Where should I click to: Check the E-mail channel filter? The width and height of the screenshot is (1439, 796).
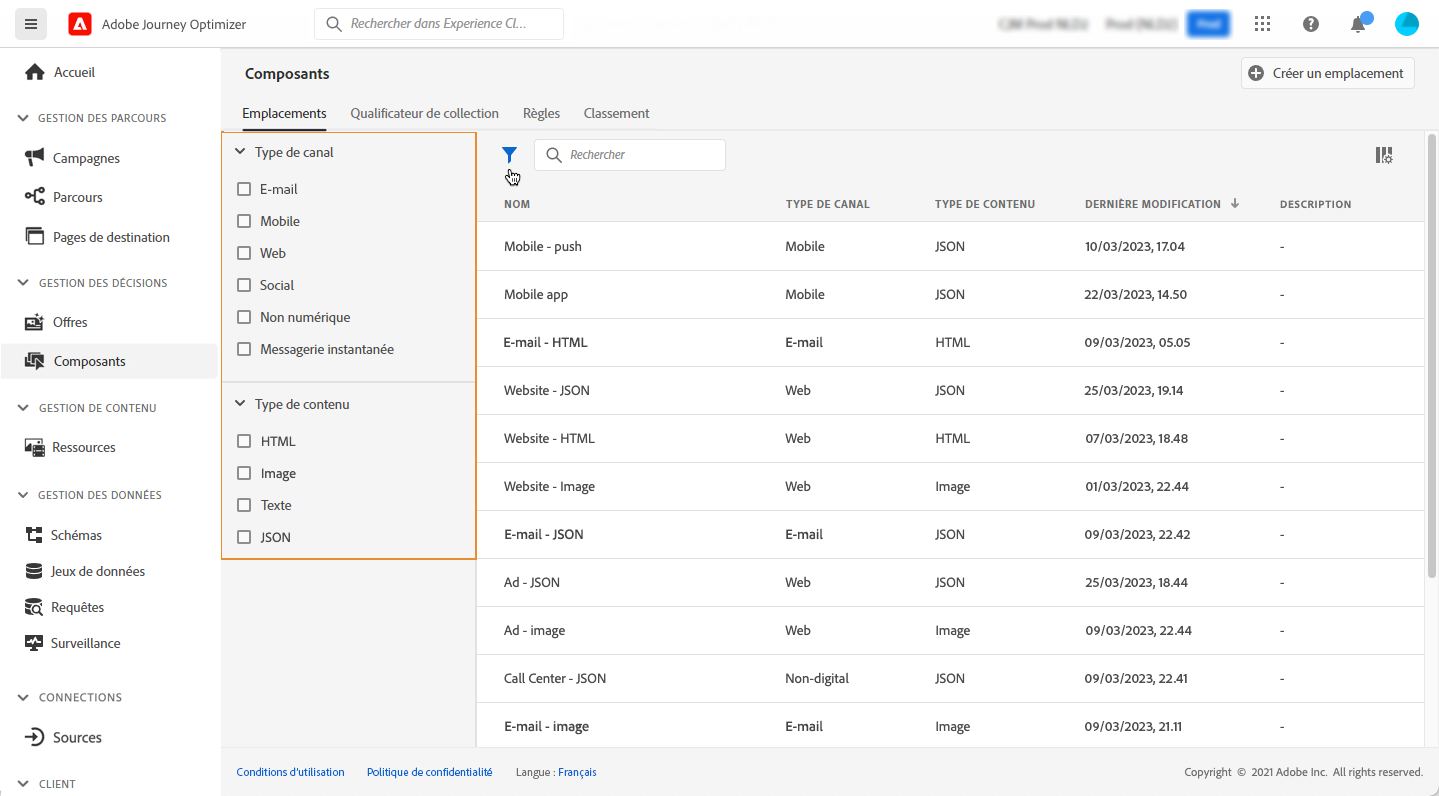(244, 189)
